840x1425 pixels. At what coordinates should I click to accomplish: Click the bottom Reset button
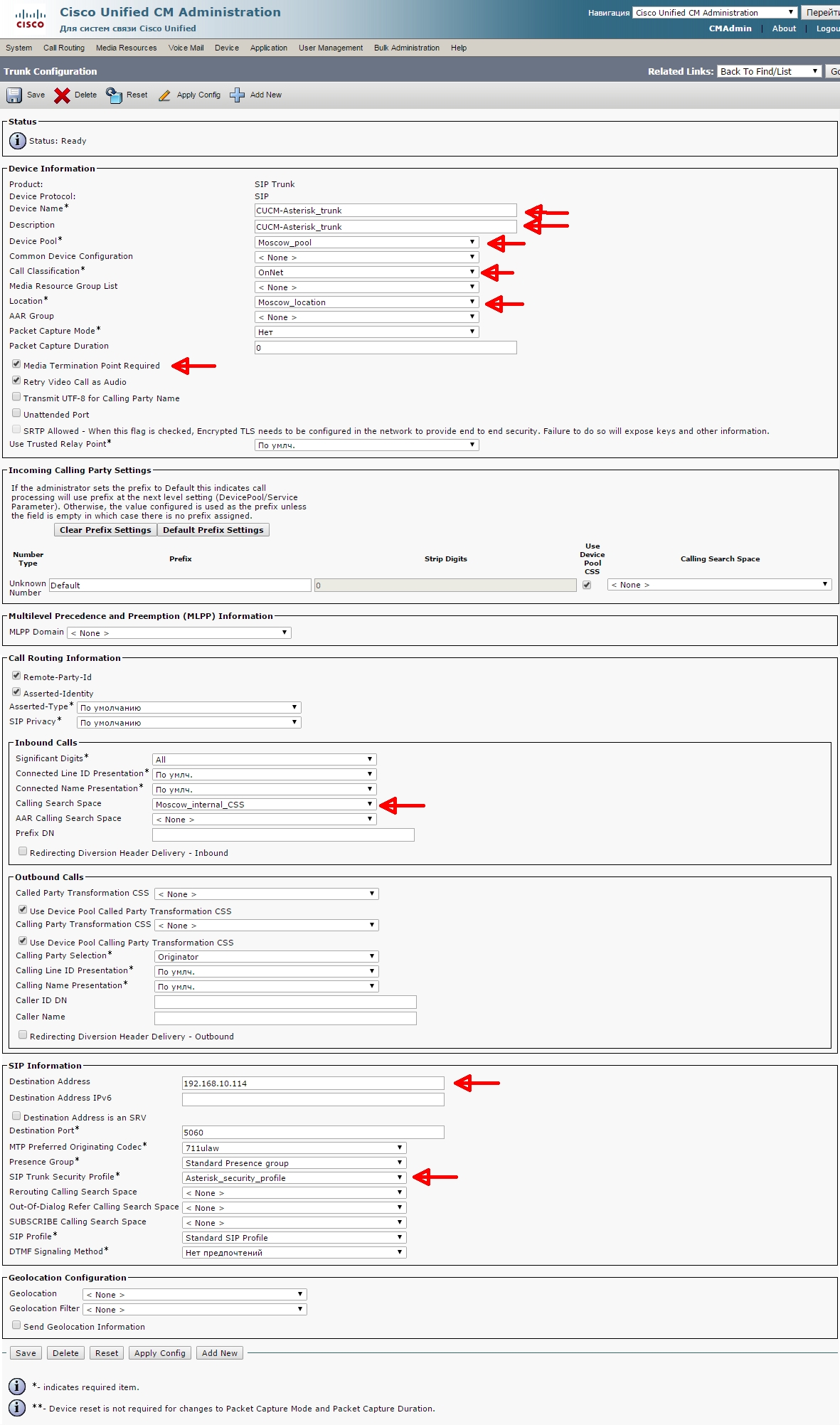[x=107, y=1353]
